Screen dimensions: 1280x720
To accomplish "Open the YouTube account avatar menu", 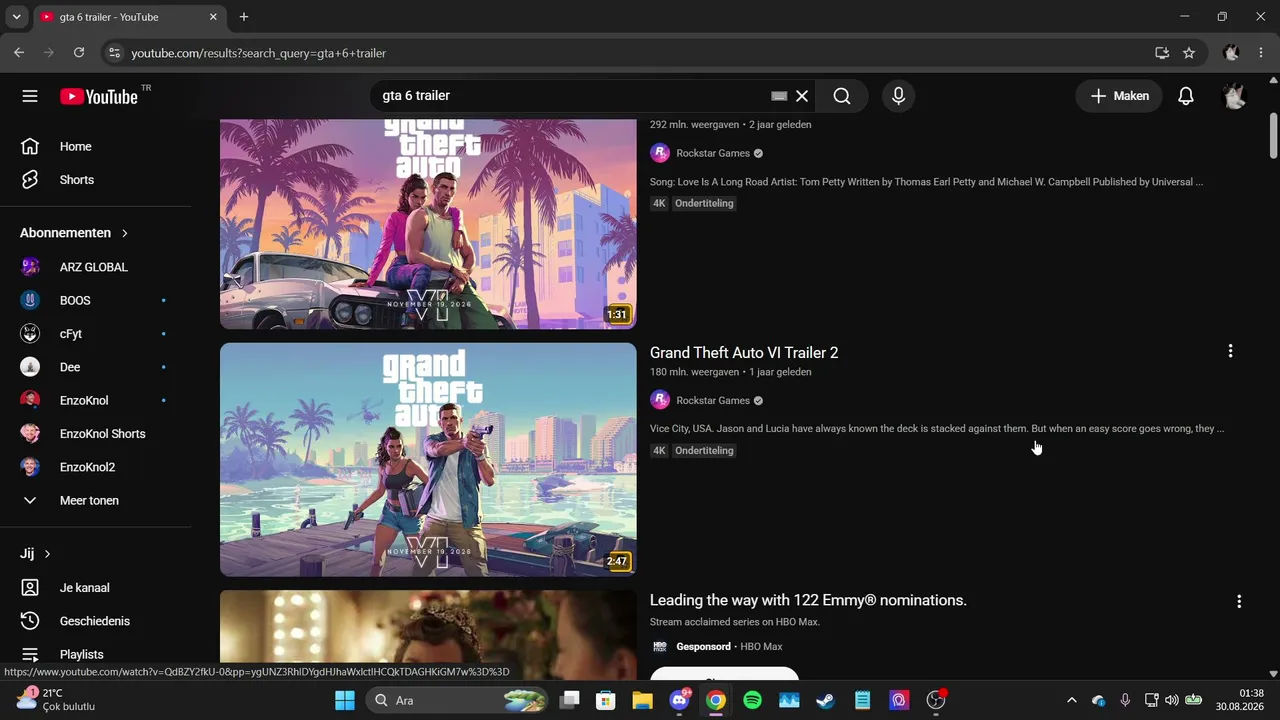I will click(x=1234, y=96).
